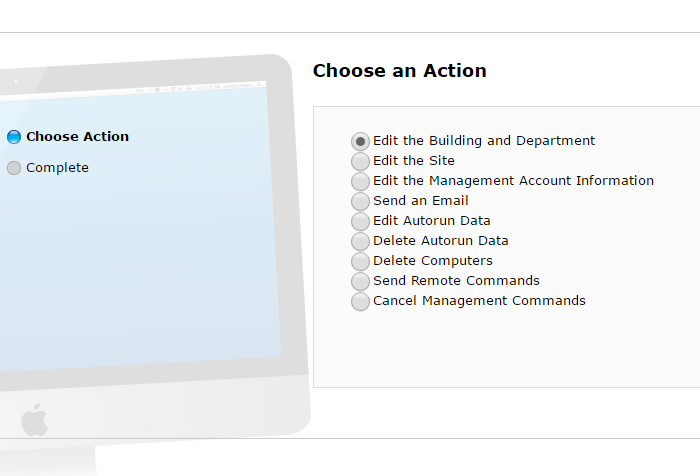Choose Edit the Management Account Information radio
700x476 pixels.
click(360, 181)
